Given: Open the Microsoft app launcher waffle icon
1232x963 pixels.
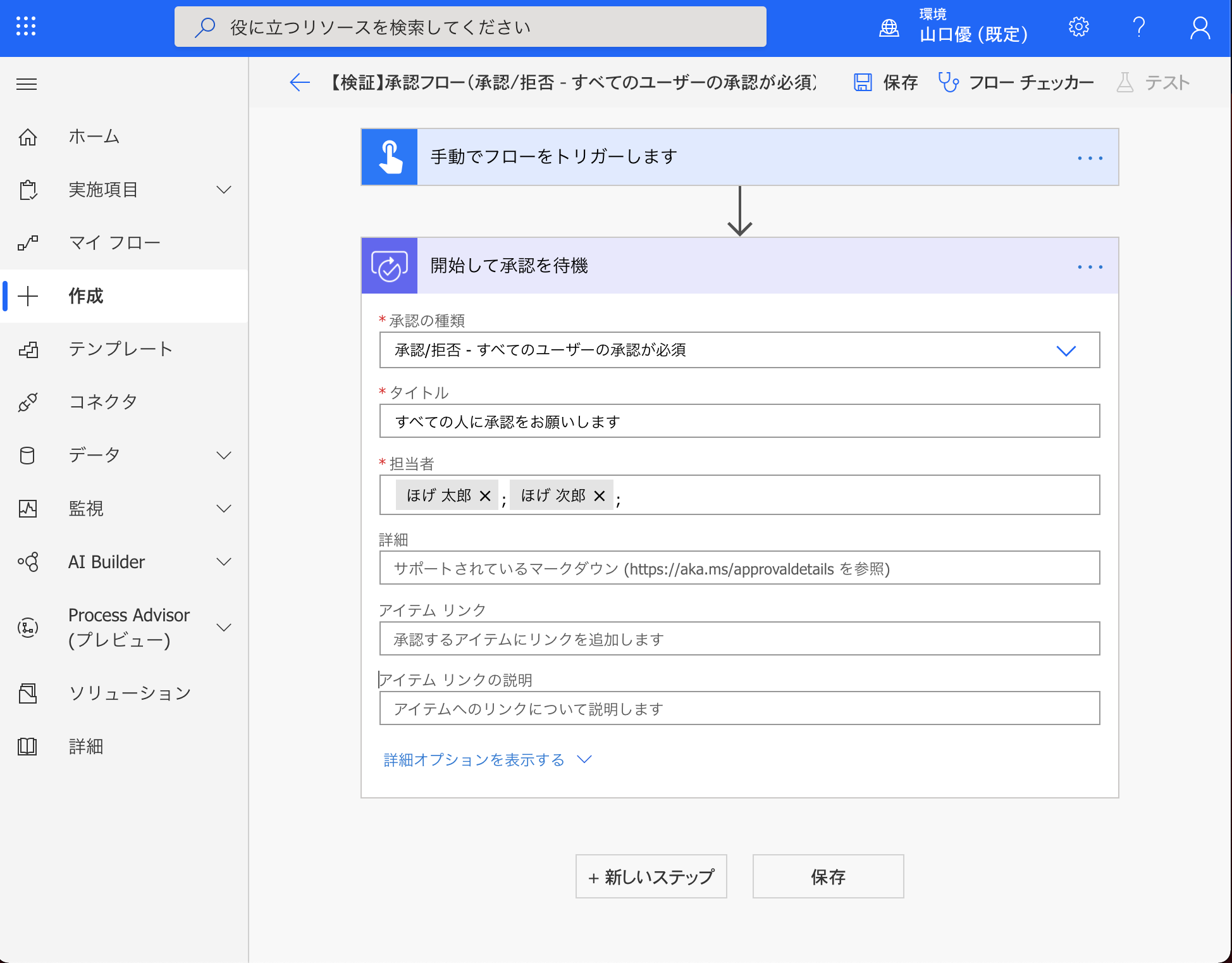Looking at the screenshot, I should 25,27.
